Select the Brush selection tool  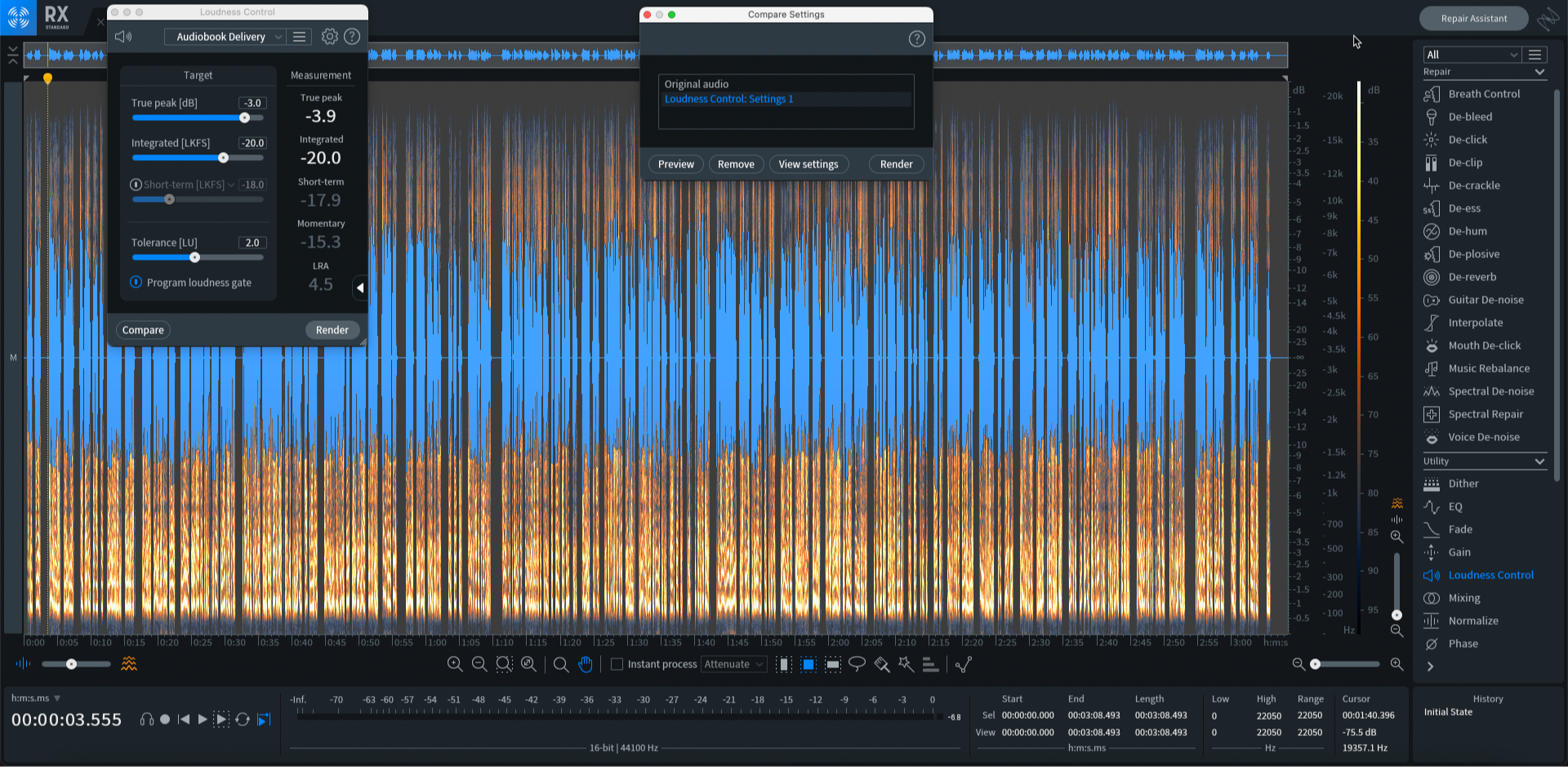click(882, 664)
